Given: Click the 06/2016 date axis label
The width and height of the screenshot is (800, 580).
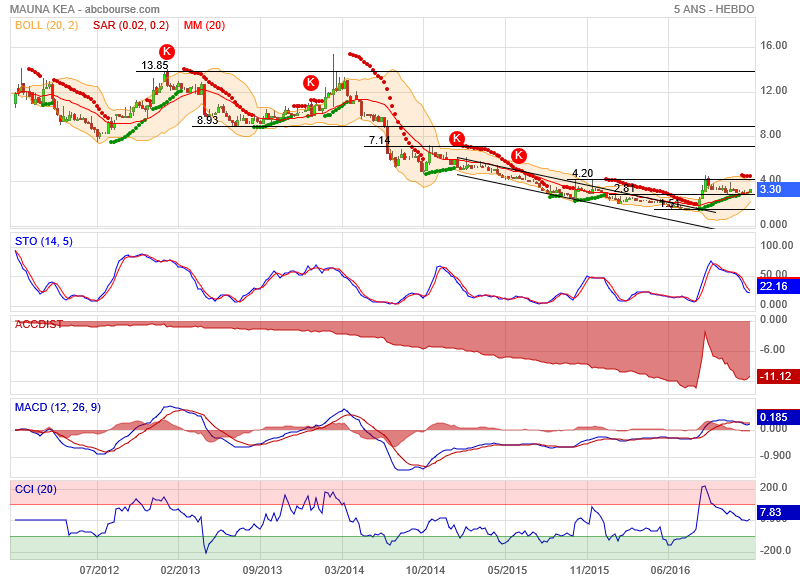Looking at the screenshot, I should (670, 570).
